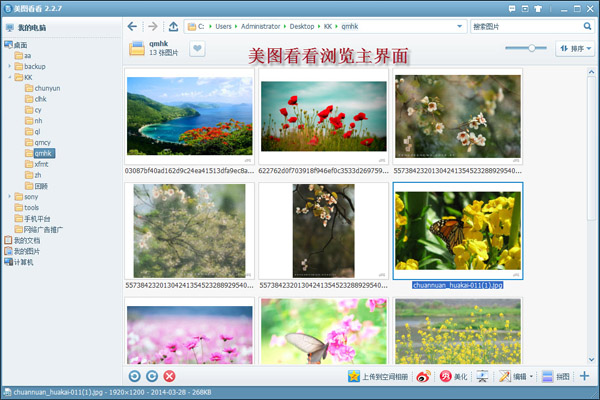The image size is (600, 400).
Task: Click 编辑 edit button
Action: click(x=513, y=377)
